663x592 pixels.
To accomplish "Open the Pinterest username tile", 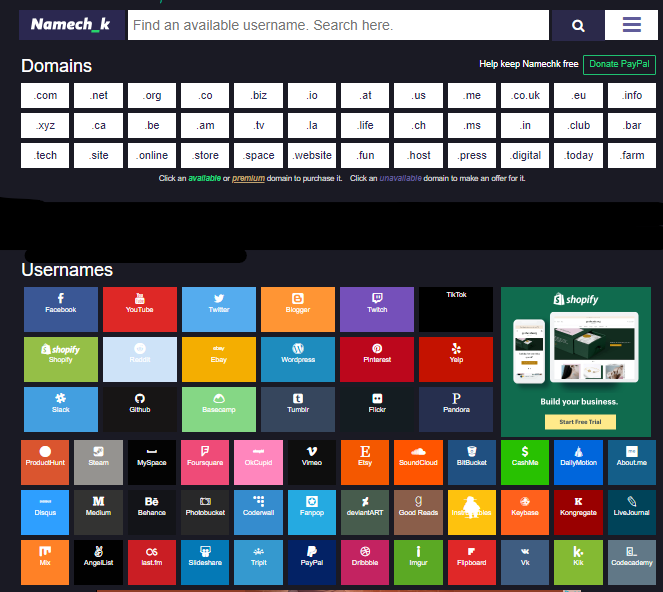I will [377, 359].
